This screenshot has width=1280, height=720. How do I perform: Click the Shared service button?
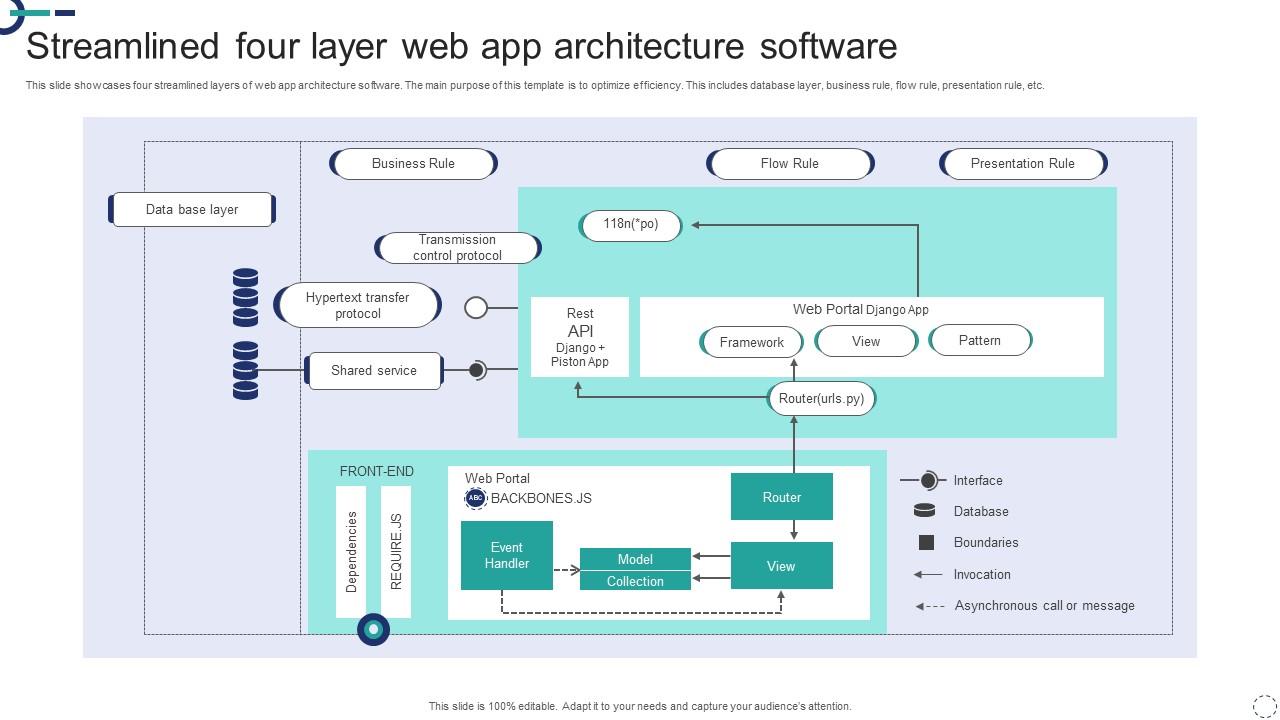375,370
